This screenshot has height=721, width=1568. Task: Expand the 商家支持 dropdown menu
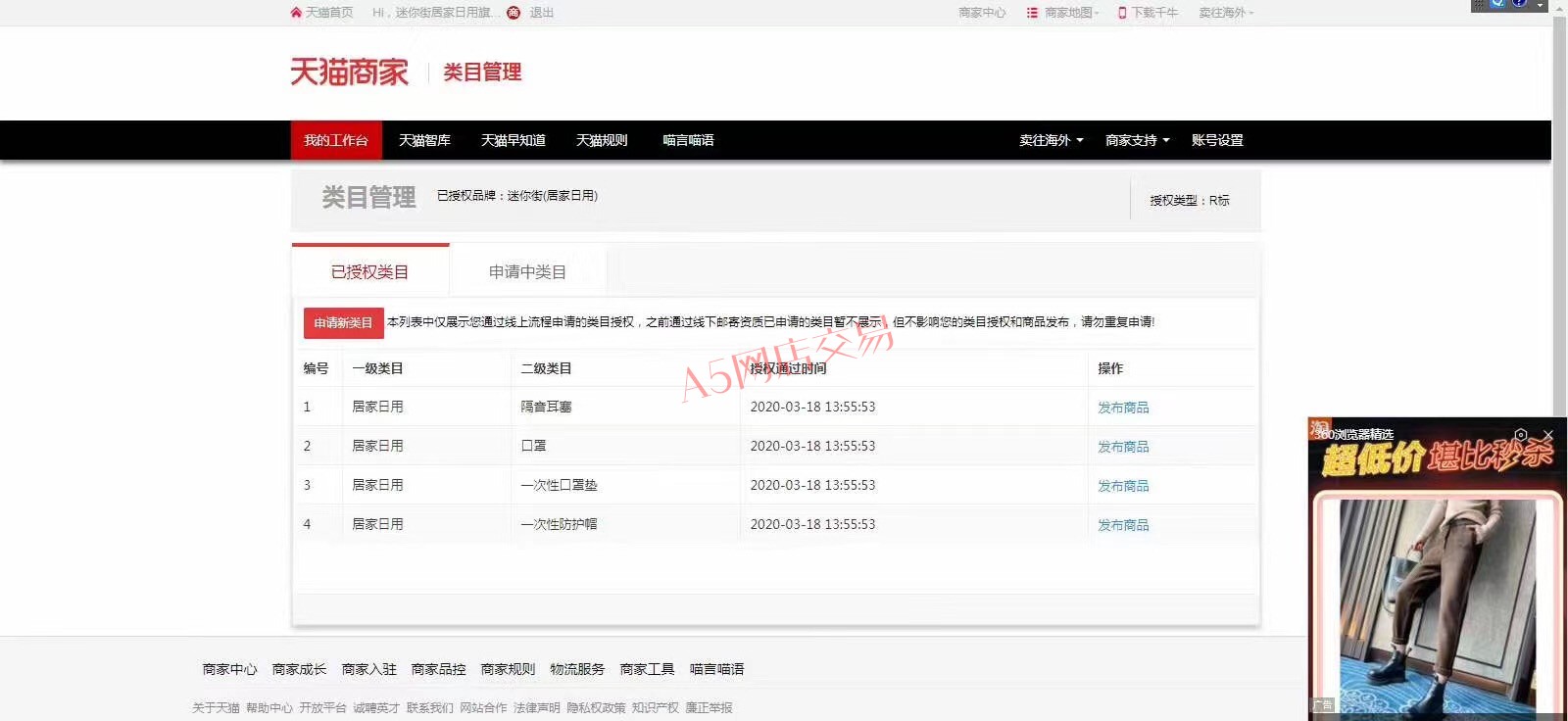pyautogui.click(x=1137, y=140)
